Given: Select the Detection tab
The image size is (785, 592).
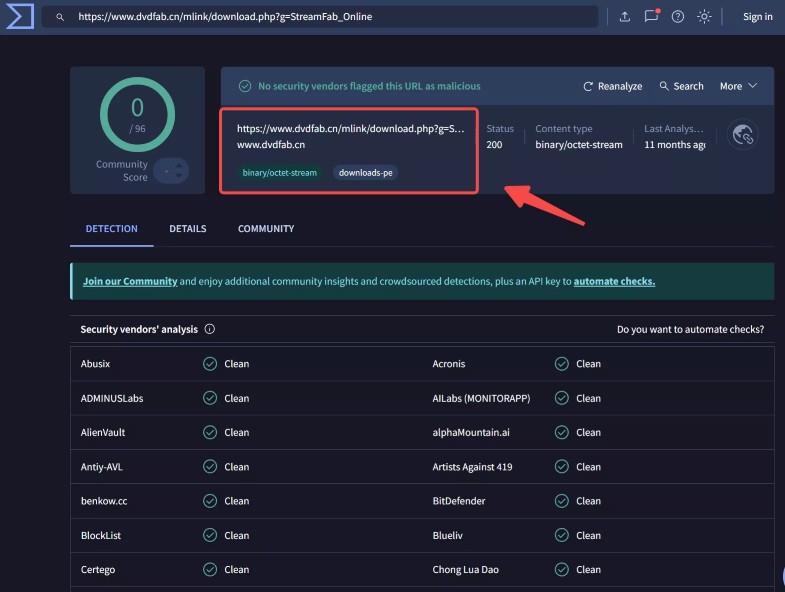Looking at the screenshot, I should click(x=111, y=229).
